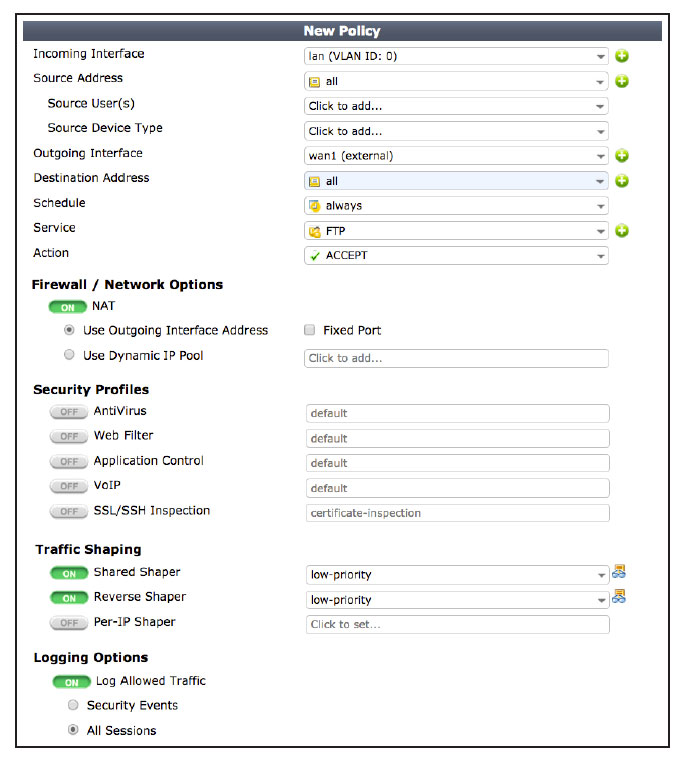The width and height of the screenshot is (680, 768).
Task: Click Application Control default profile field
Action: point(458,463)
